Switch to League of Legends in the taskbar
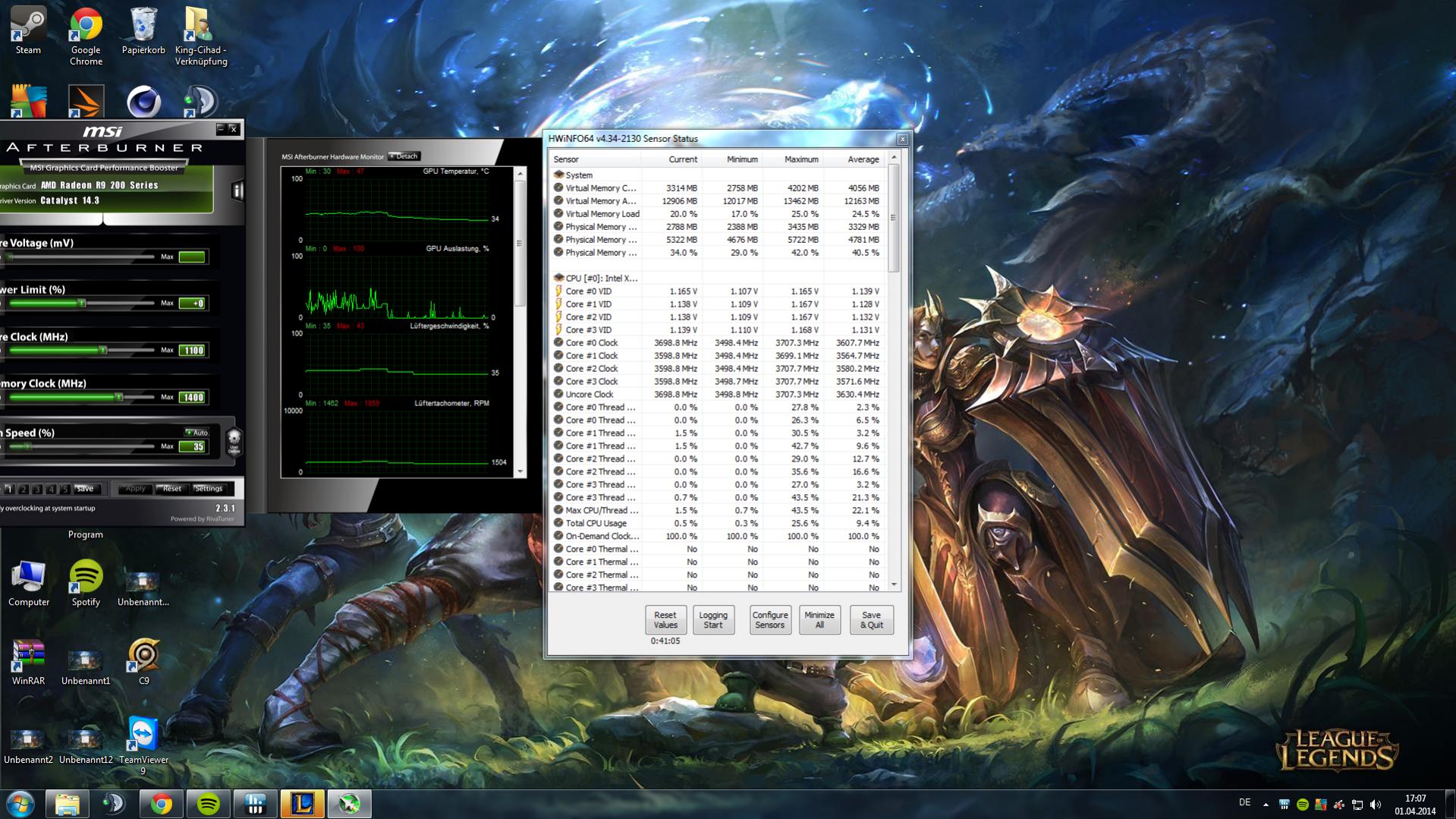This screenshot has width=1456, height=819. [302, 804]
